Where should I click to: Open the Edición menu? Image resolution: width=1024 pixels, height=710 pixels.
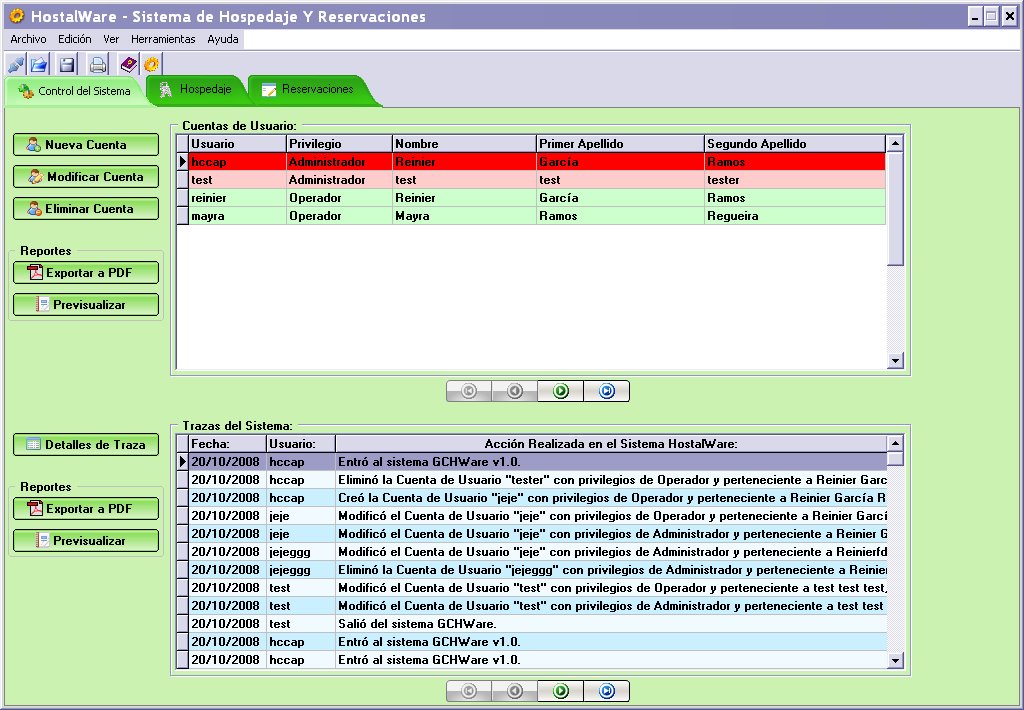tap(74, 39)
